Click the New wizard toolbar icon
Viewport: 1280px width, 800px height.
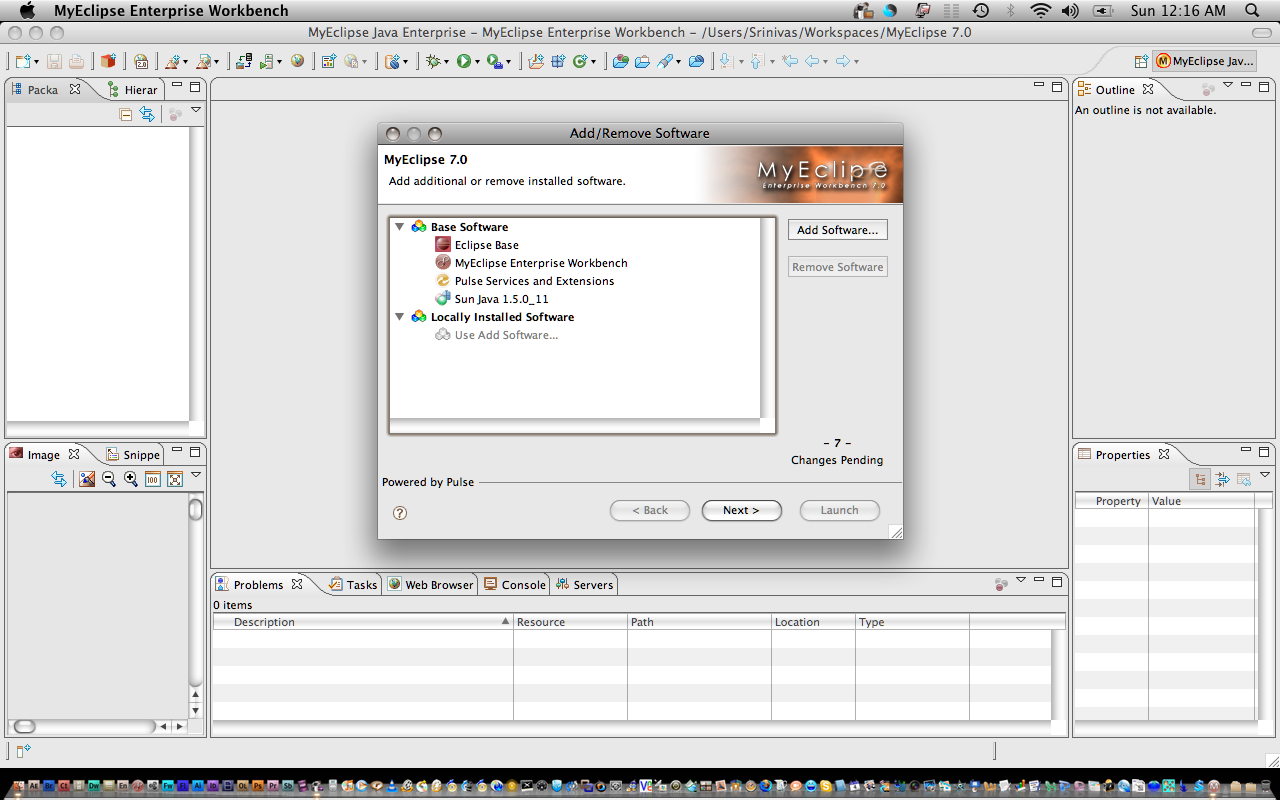tap(22, 61)
